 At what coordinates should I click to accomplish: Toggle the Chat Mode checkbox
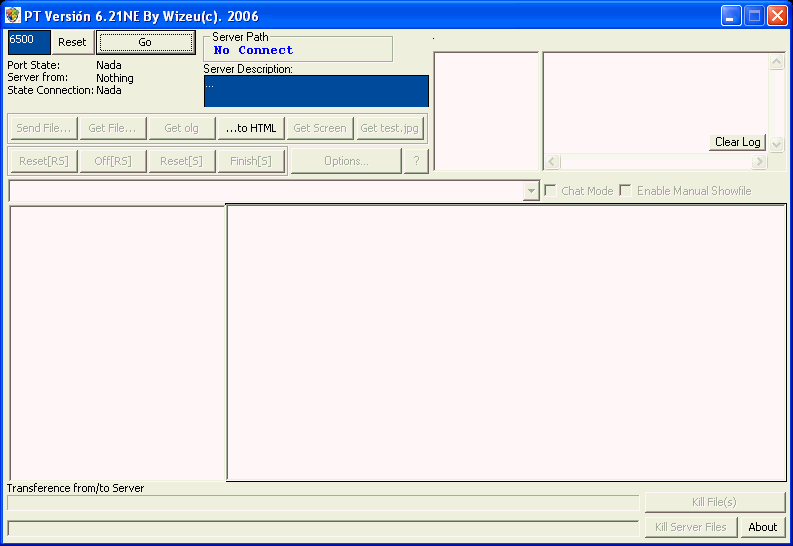(x=551, y=191)
